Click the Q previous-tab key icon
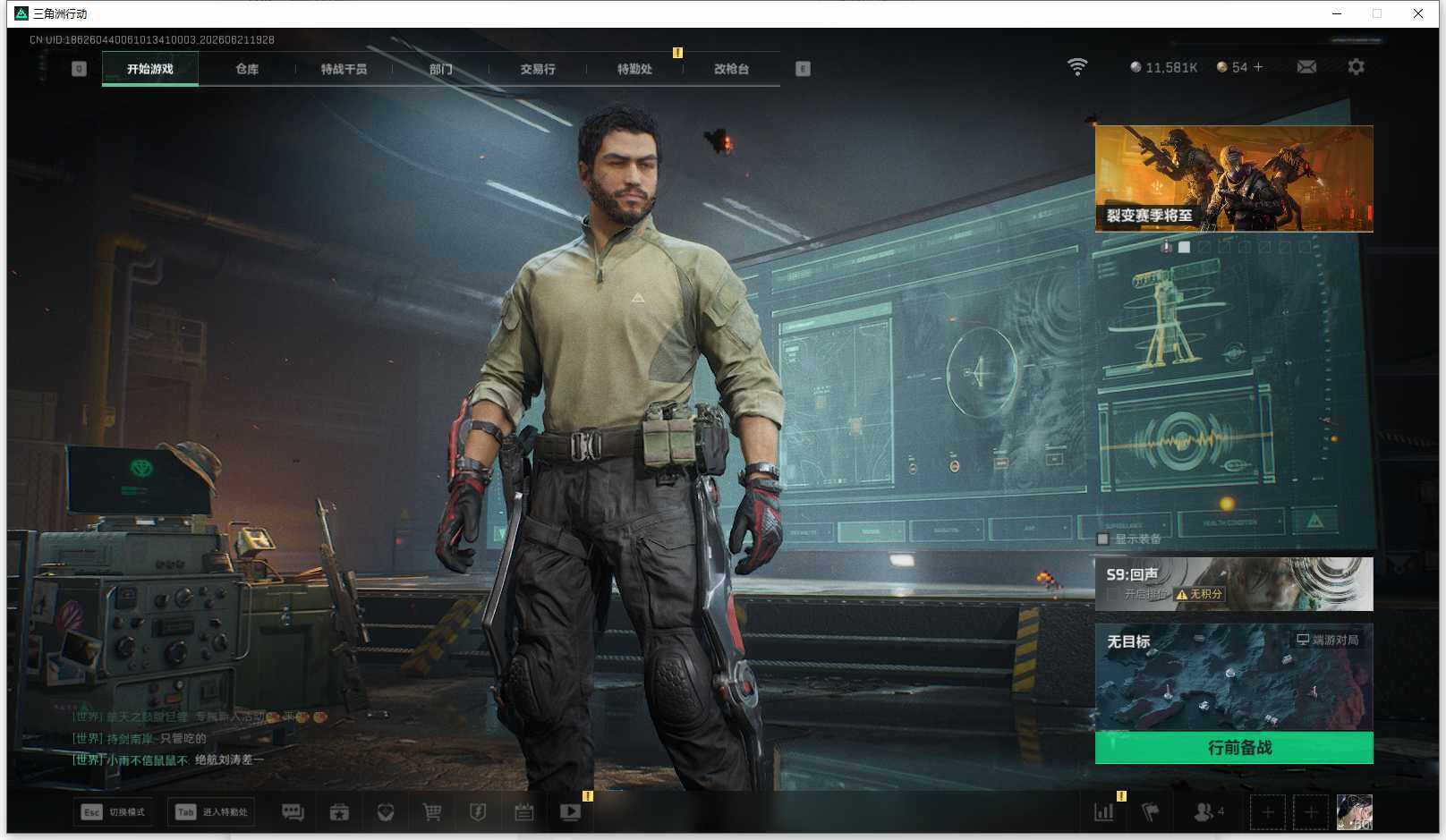 (x=79, y=69)
